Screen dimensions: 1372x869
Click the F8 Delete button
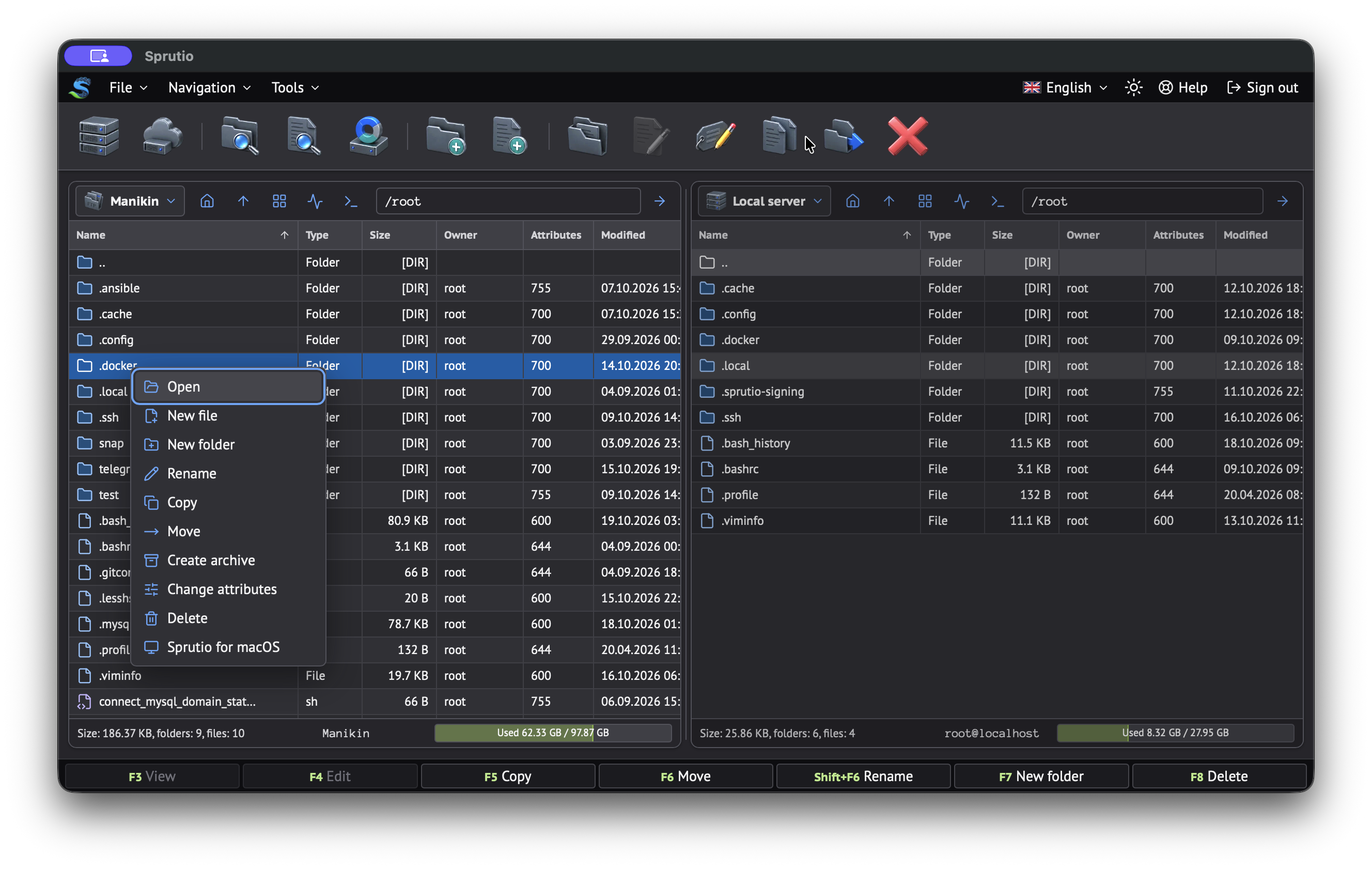click(1219, 777)
